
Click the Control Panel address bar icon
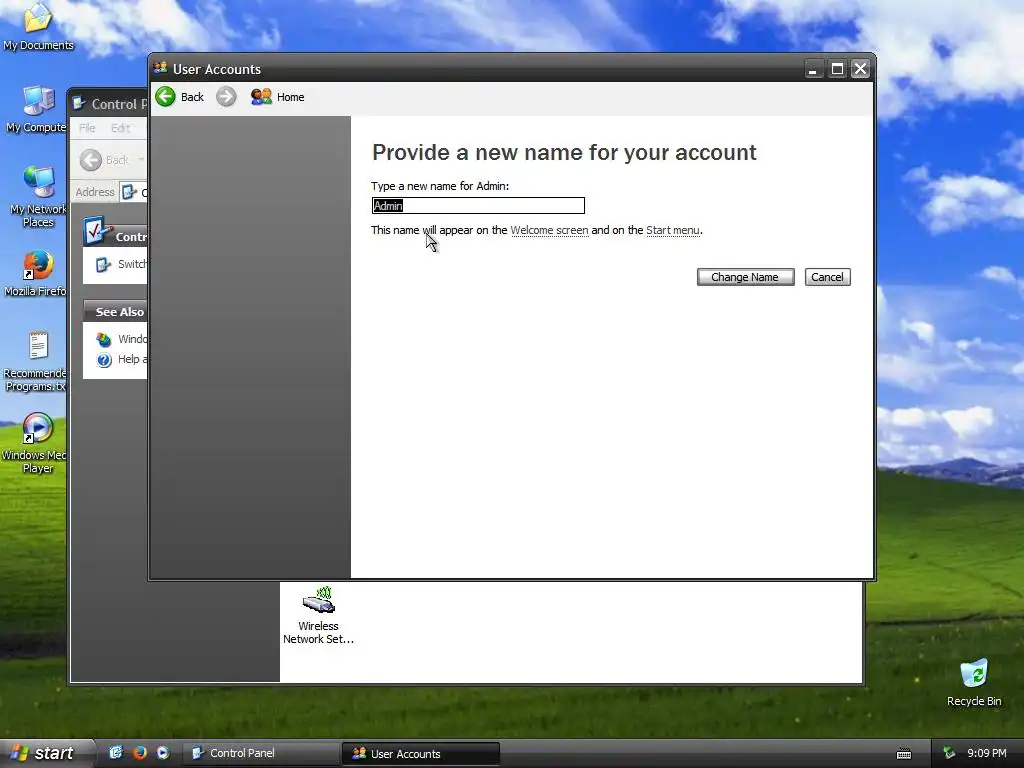129,192
